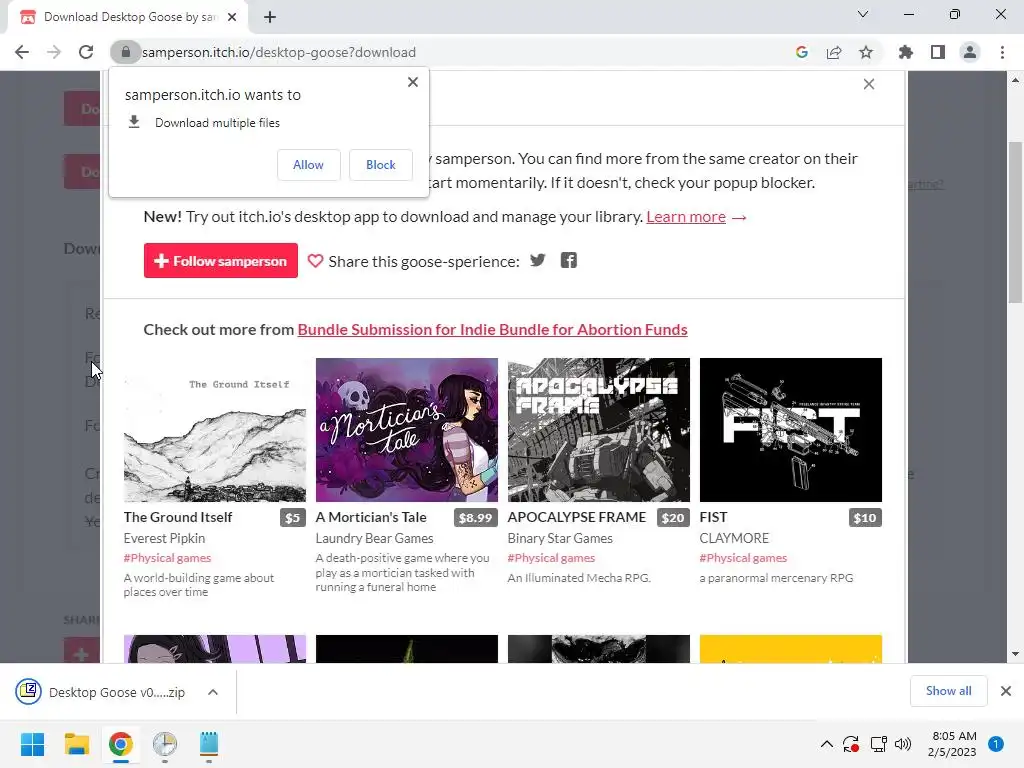Click The Ground Itself title link
Screen dimensions: 1024x768
coord(178,517)
